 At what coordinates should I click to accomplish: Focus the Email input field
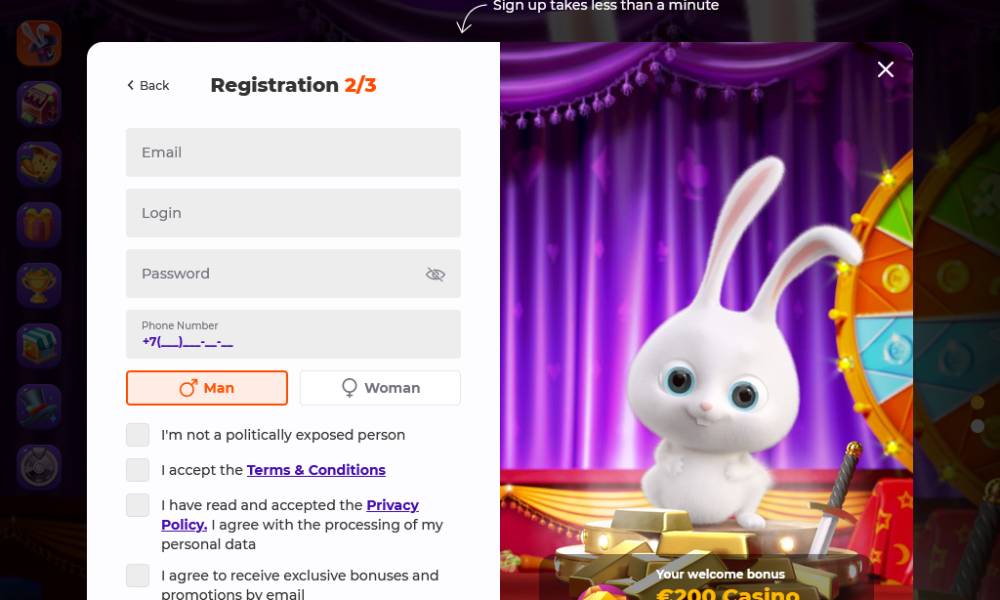coord(293,152)
